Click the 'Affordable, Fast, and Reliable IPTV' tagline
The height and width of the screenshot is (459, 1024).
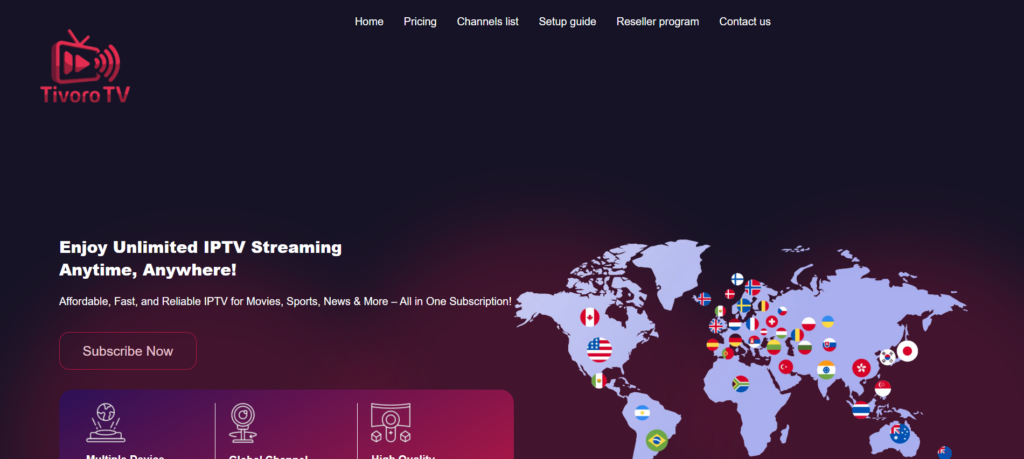coord(285,302)
